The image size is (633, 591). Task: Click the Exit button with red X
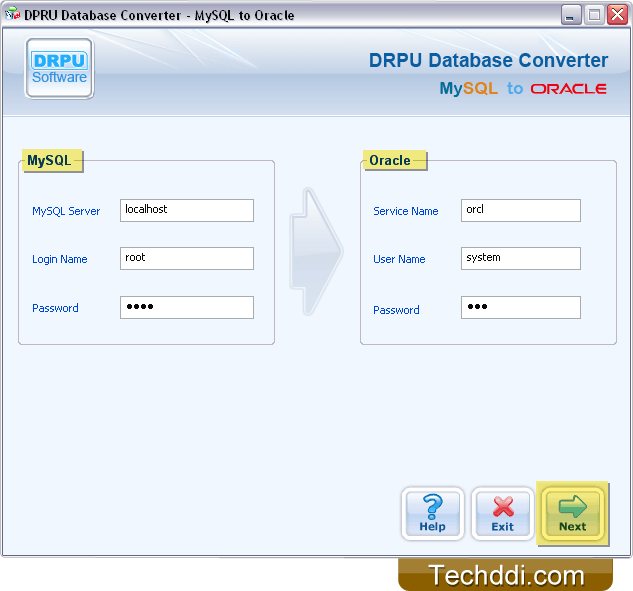click(x=503, y=513)
